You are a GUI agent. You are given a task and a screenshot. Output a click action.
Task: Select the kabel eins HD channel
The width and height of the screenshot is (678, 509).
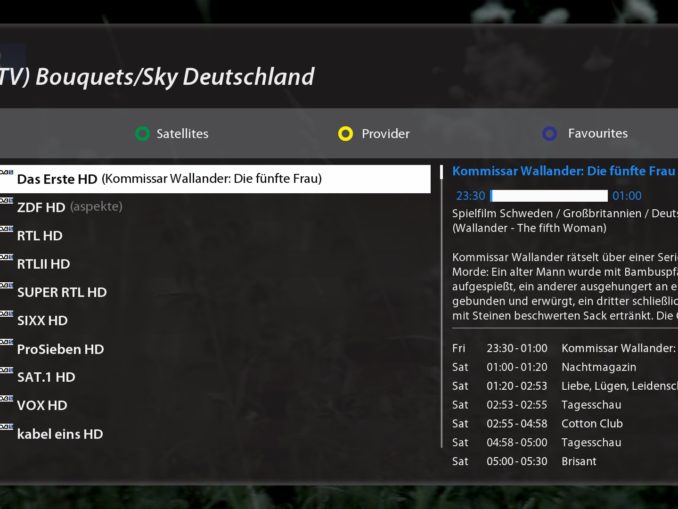[x=60, y=434]
